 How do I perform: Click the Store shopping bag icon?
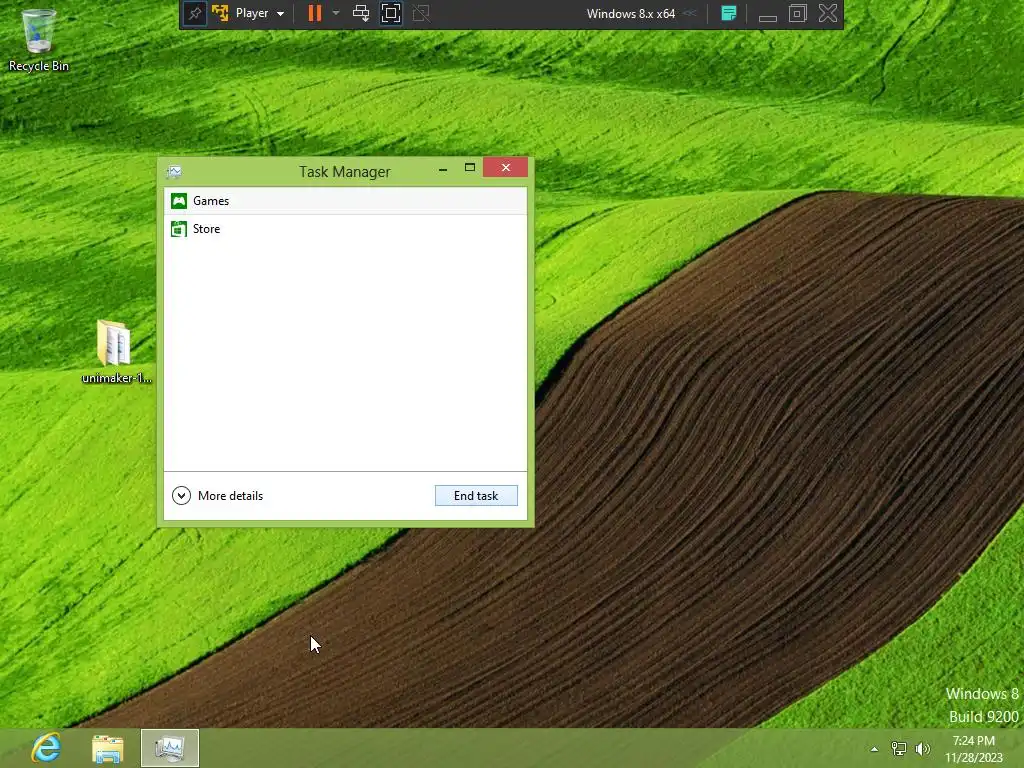coord(179,229)
